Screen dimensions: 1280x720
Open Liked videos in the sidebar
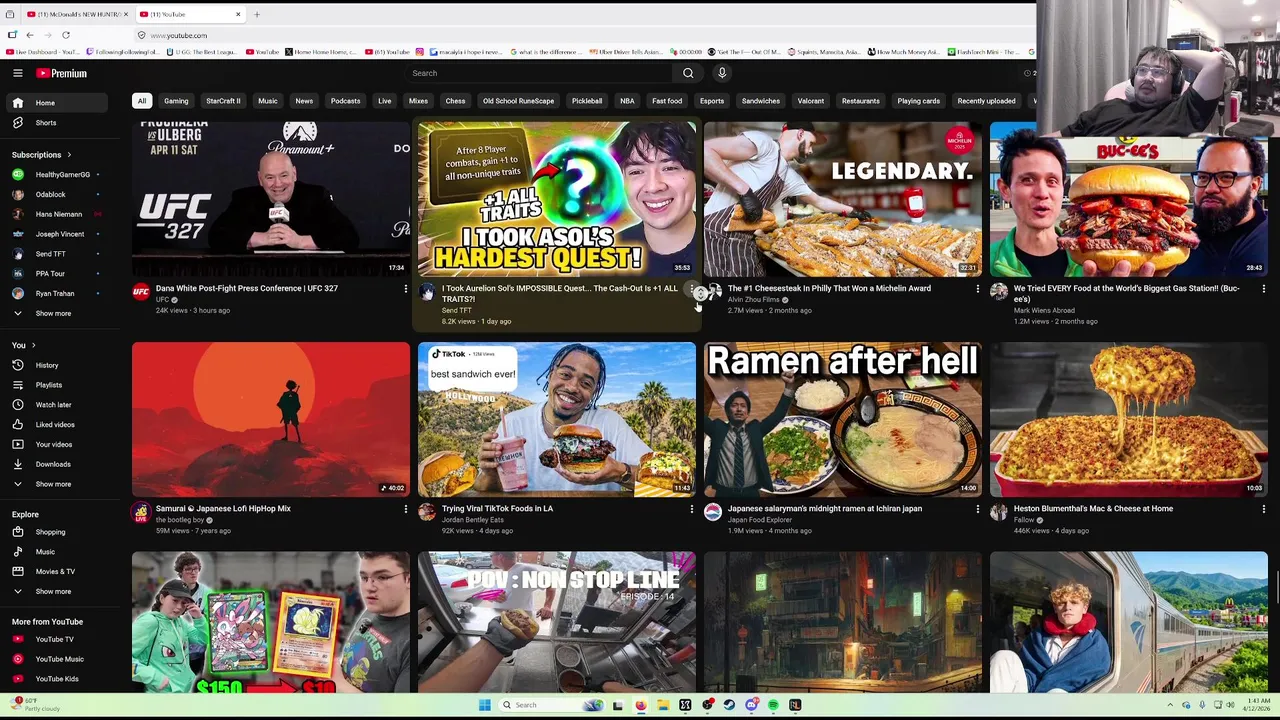coord(56,424)
